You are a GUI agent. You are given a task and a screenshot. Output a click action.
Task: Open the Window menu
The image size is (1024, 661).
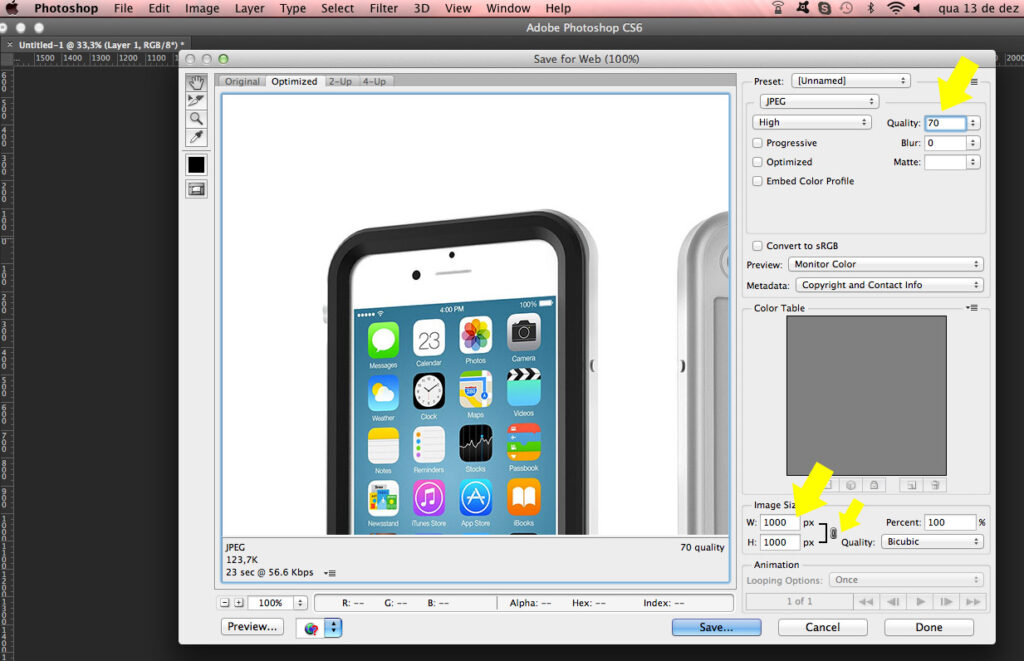[508, 8]
